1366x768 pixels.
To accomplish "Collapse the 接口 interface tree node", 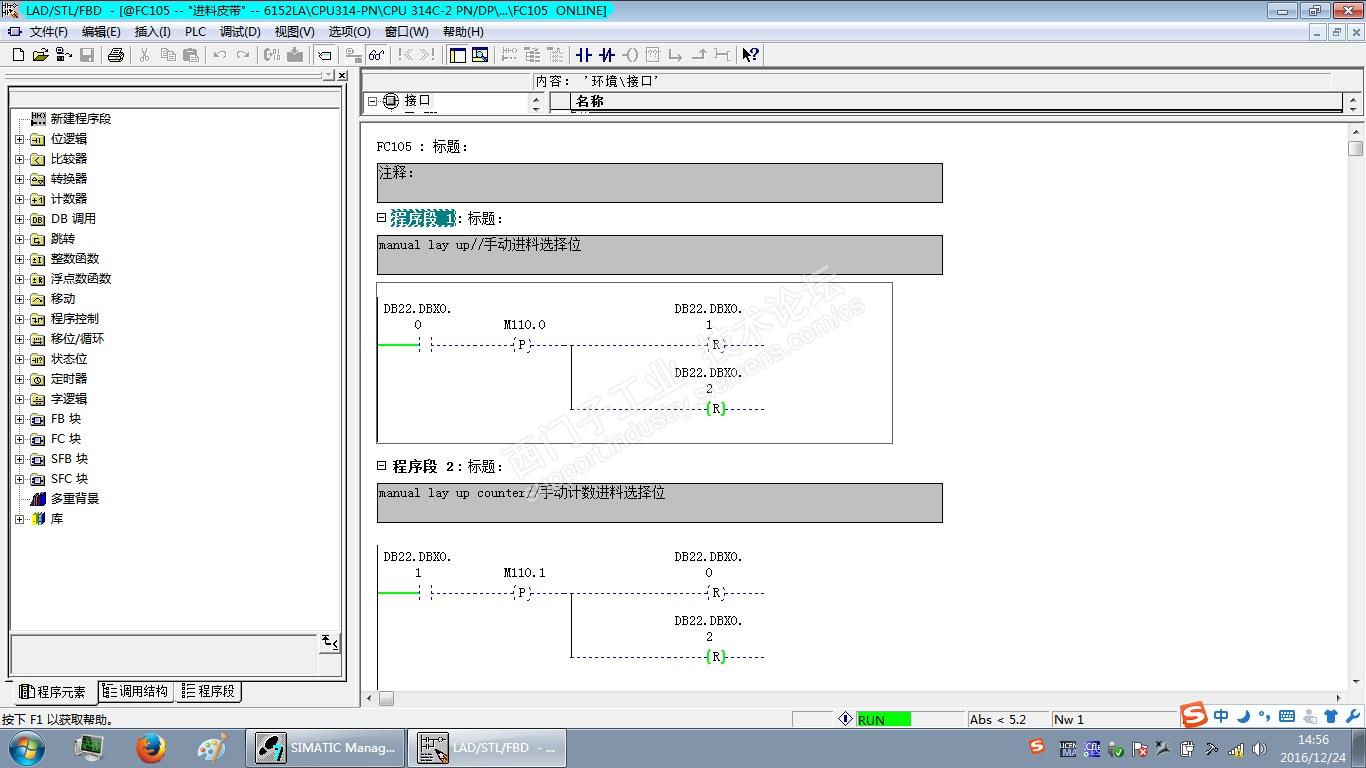I will pyautogui.click(x=372, y=101).
